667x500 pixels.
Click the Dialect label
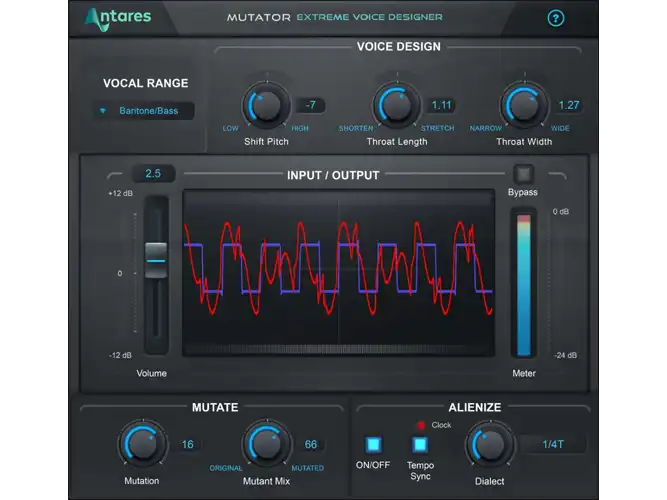tap(490, 481)
